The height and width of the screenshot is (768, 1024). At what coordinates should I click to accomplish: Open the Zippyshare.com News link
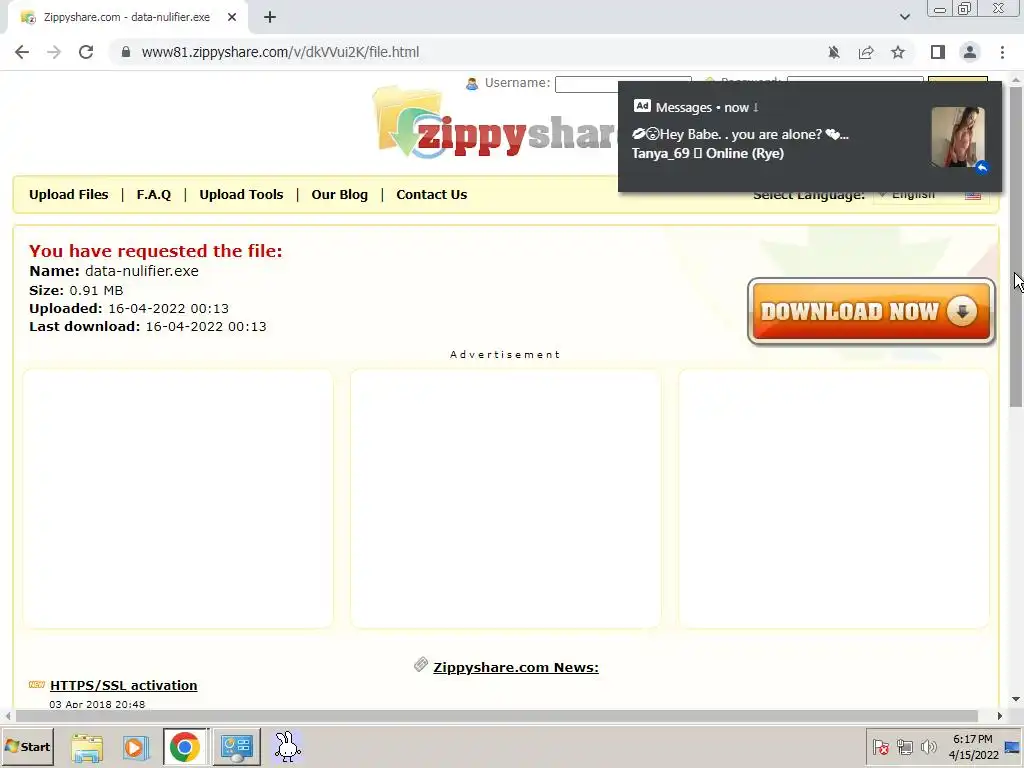point(516,667)
